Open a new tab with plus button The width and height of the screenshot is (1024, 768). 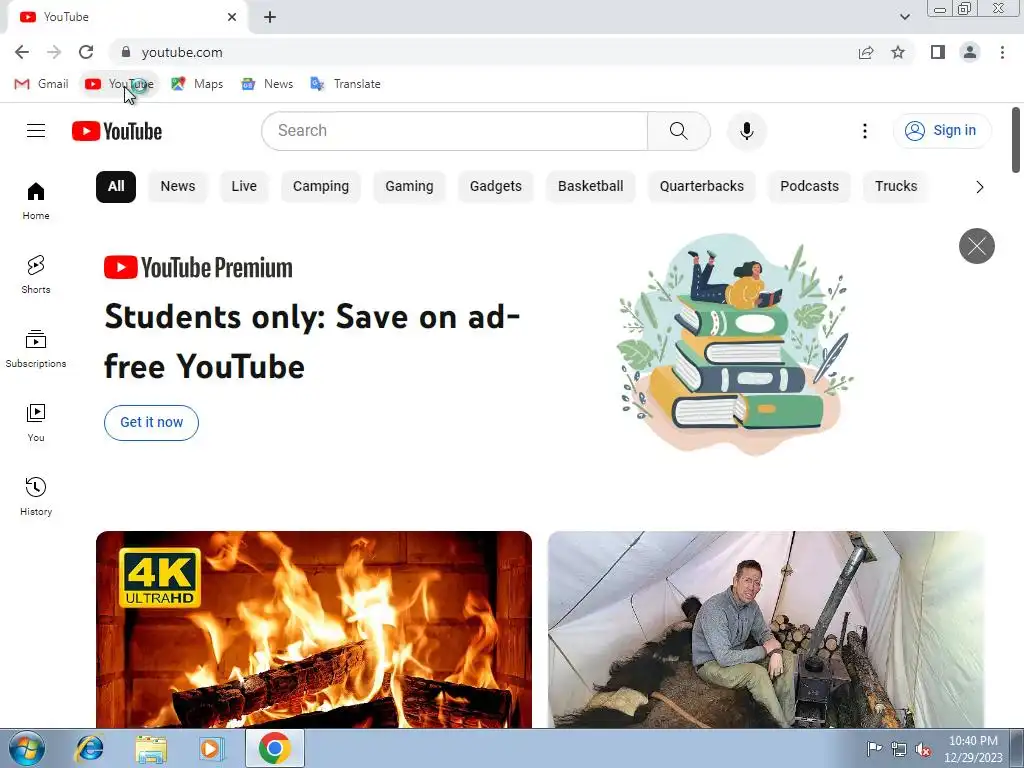click(270, 17)
